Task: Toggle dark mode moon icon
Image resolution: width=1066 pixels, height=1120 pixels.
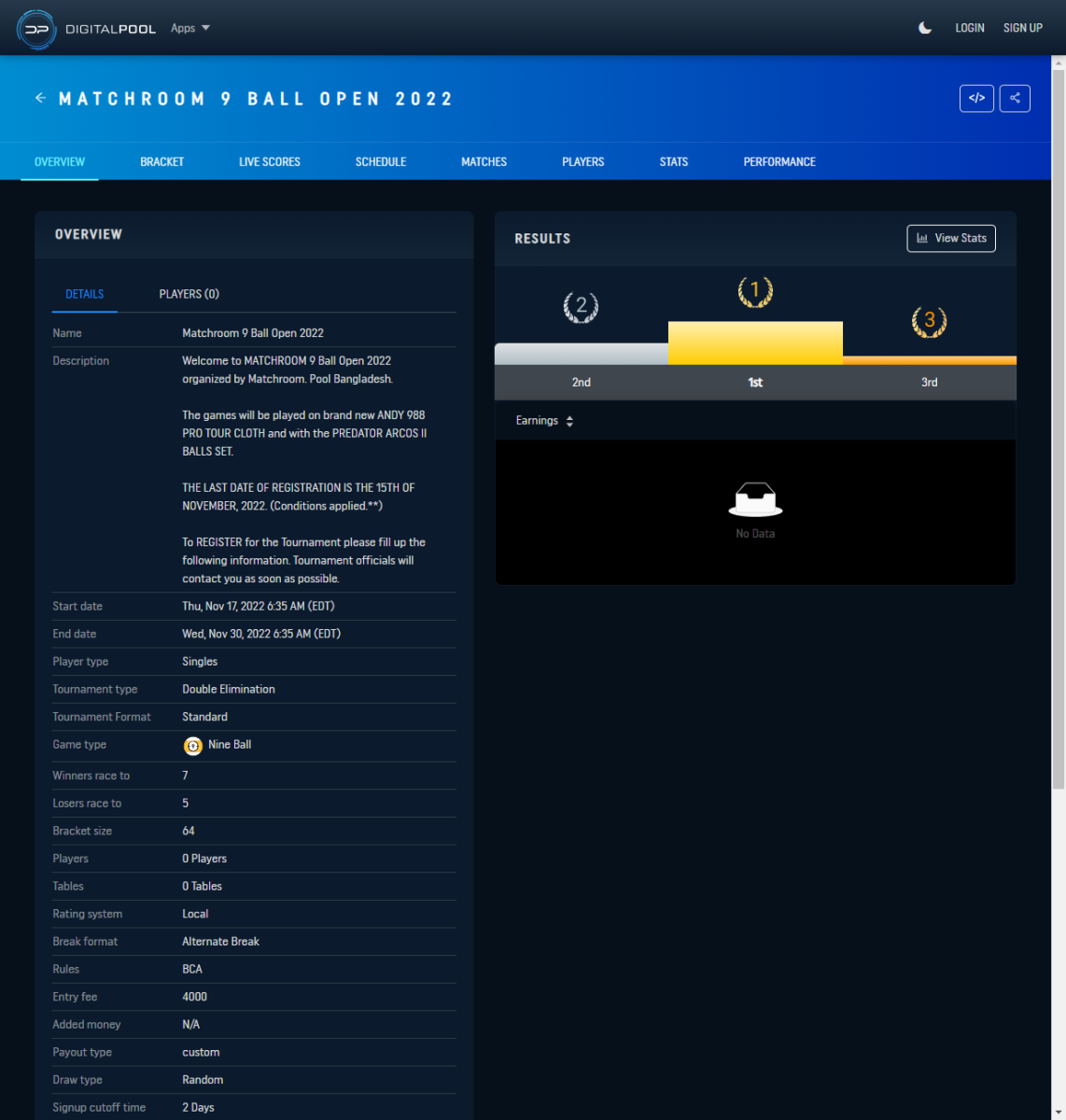Action: [x=925, y=28]
